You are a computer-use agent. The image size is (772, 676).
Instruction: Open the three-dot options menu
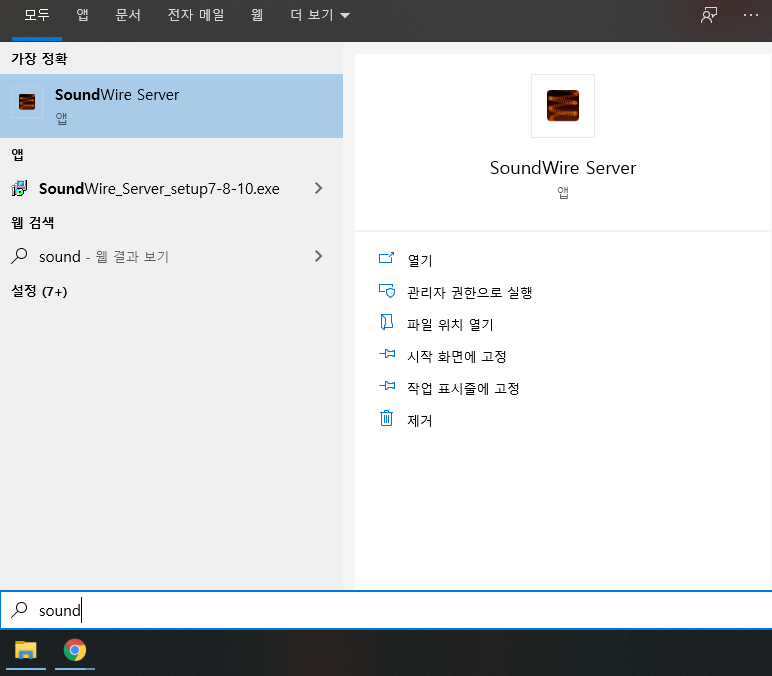[x=751, y=15]
